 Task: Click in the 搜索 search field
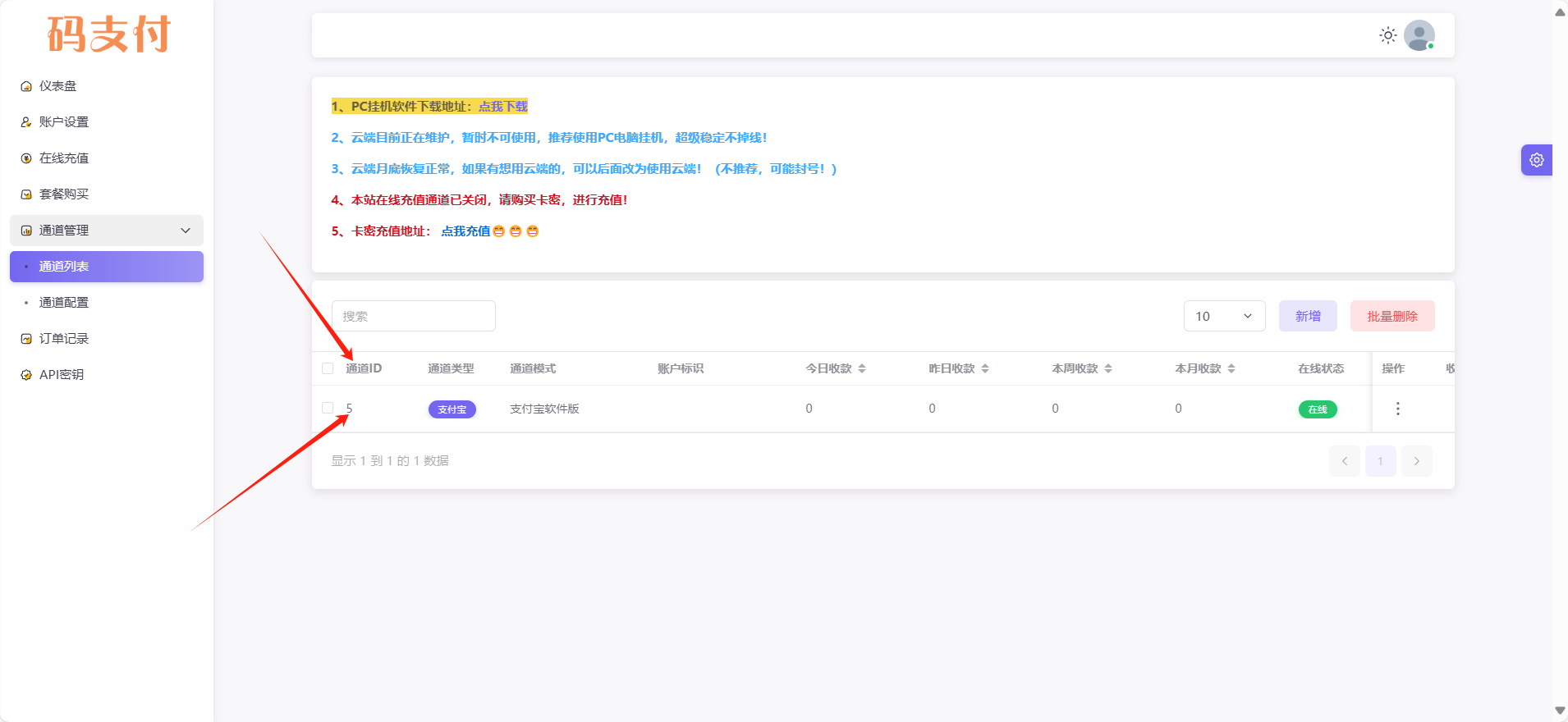[x=413, y=316]
